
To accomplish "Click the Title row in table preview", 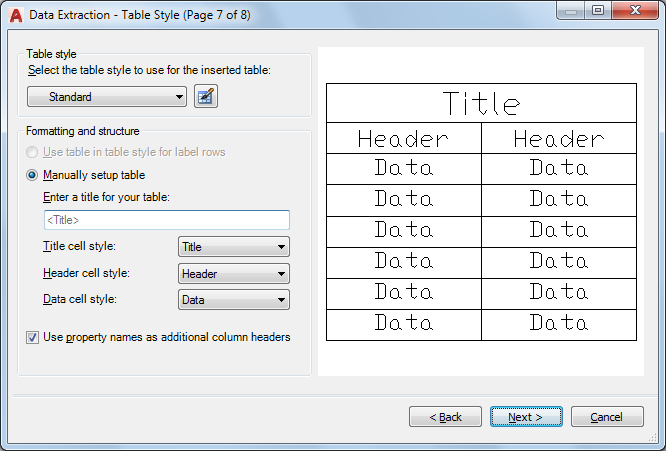I will click(481, 103).
